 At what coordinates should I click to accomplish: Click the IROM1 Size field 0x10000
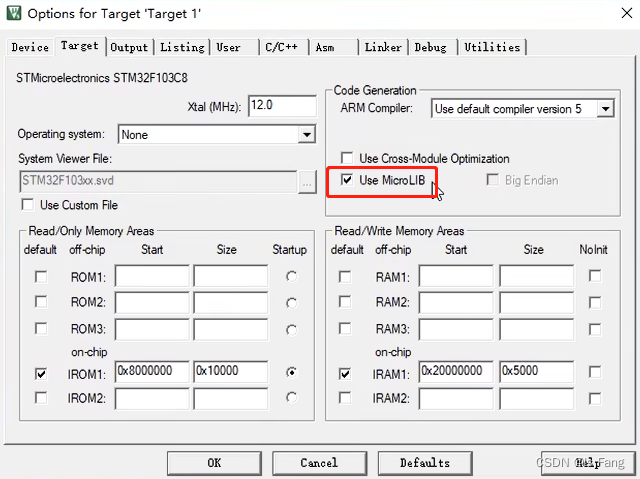(231, 371)
